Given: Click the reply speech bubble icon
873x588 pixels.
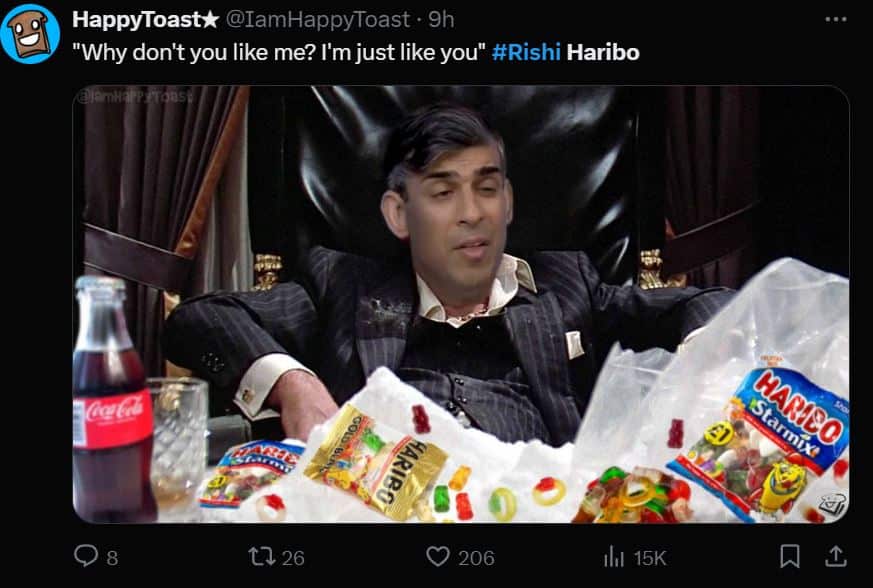Looking at the screenshot, I should 86,556.
